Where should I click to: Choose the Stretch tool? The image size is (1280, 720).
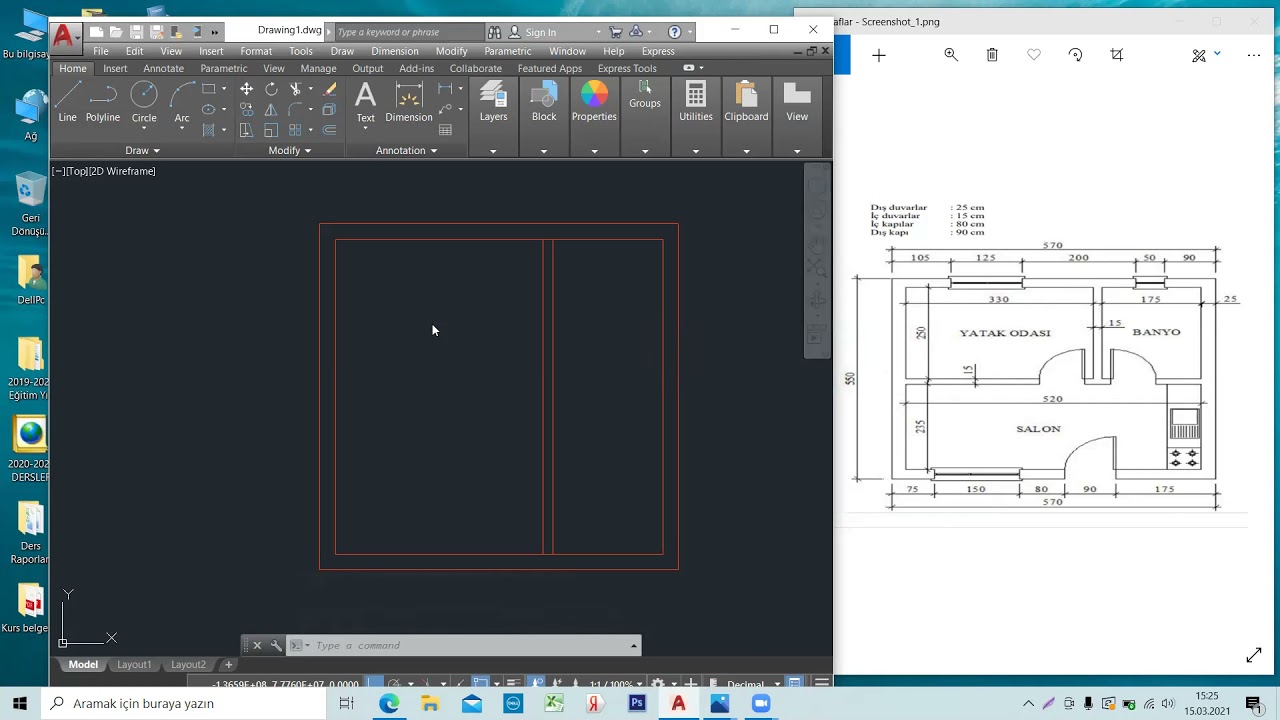tap(246, 130)
